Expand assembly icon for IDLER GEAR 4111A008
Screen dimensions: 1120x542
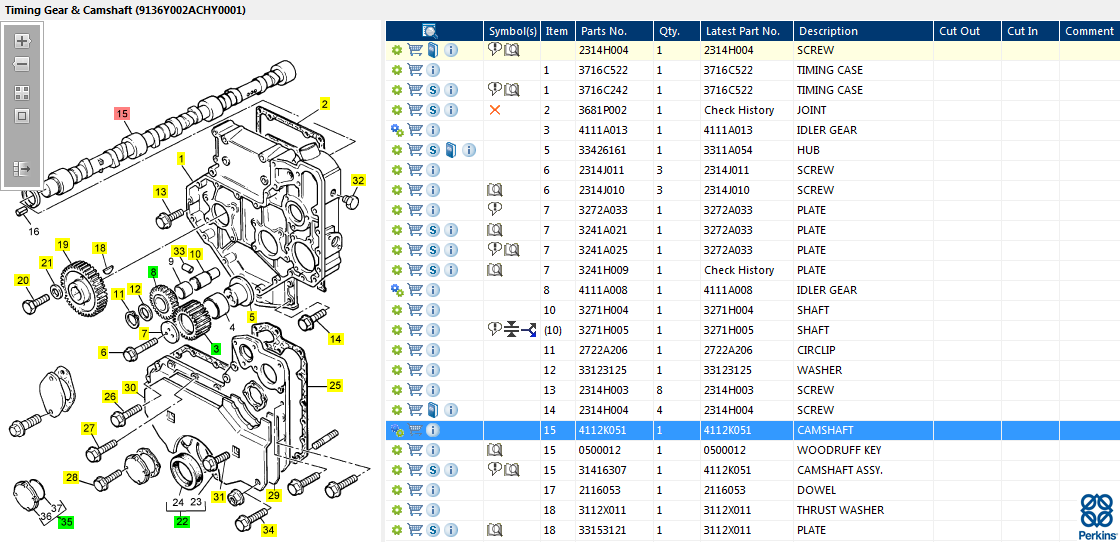[x=397, y=290]
